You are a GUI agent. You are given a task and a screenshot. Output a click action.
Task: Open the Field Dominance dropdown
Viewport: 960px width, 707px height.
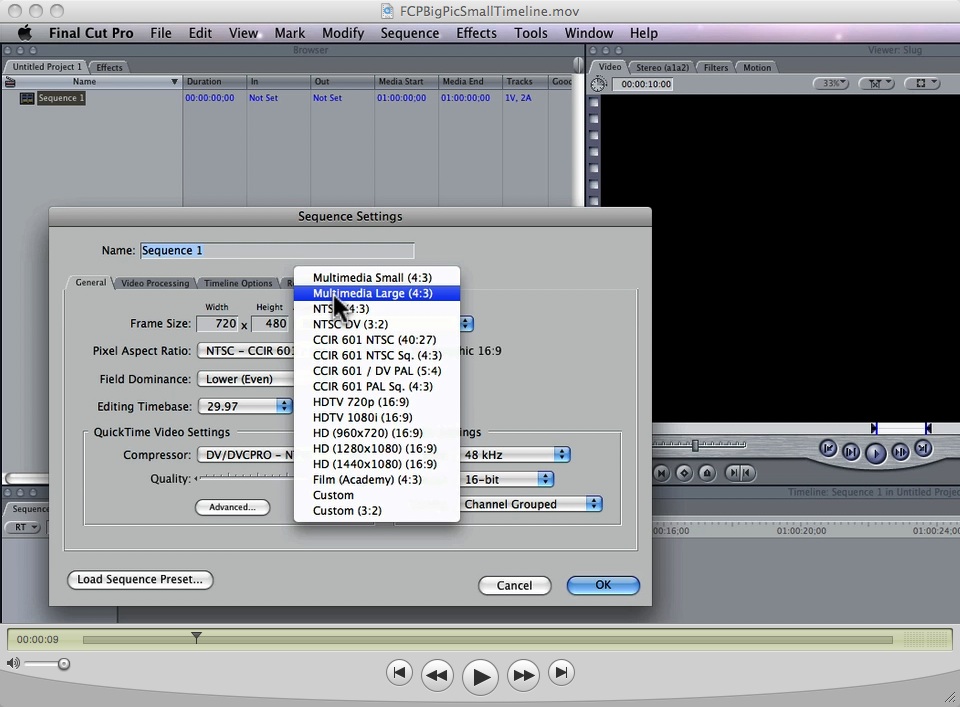click(x=246, y=379)
